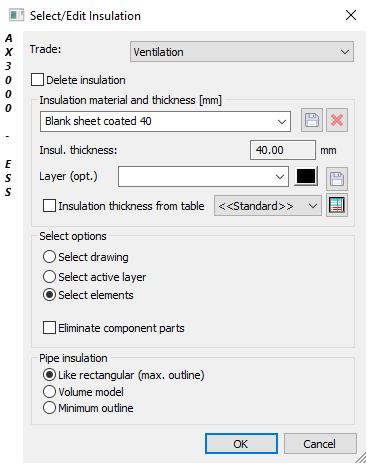Viewport: 367px width, 464px height.
Task: Confirm with the OK button
Action: (x=241, y=444)
